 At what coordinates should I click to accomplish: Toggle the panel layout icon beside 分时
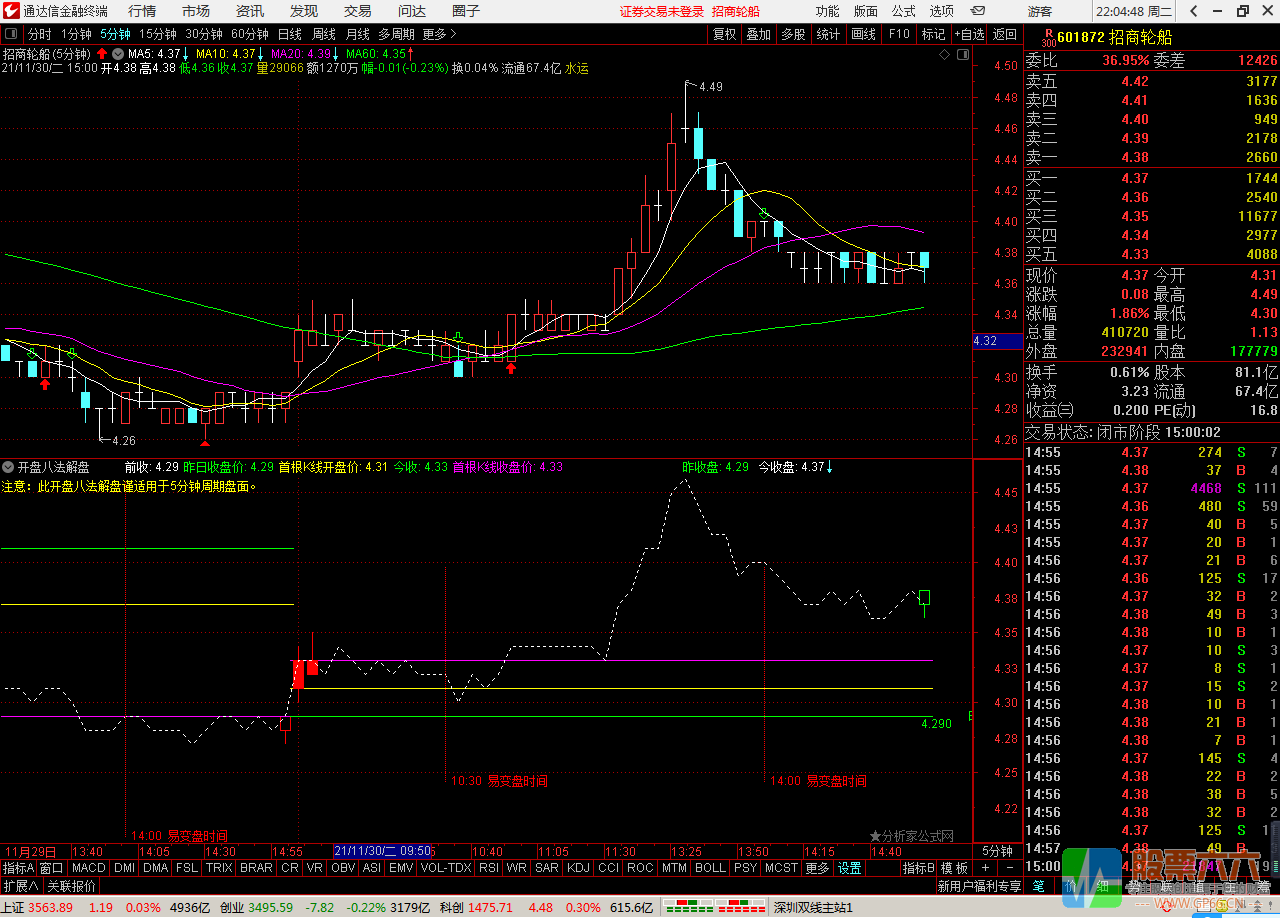11,33
